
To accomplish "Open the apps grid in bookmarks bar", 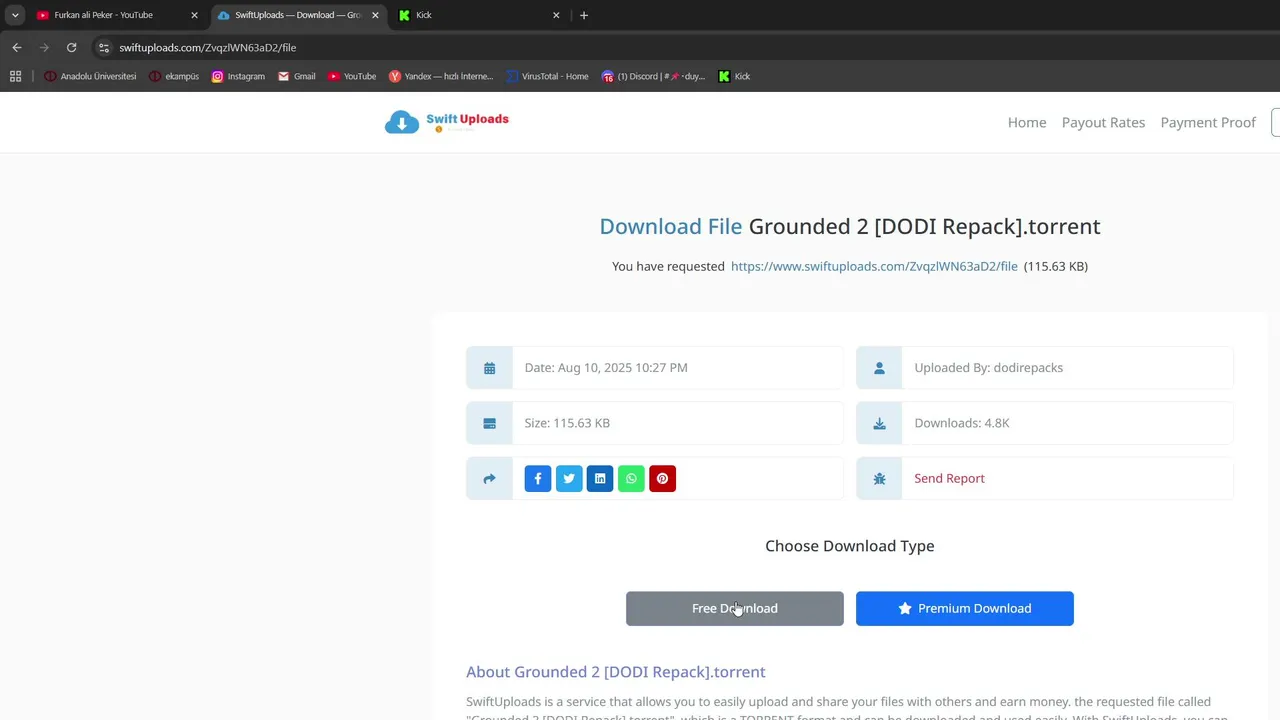I will coord(15,76).
